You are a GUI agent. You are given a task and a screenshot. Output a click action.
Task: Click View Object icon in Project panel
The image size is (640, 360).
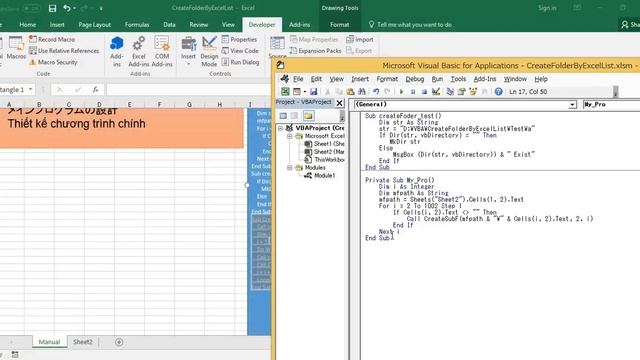point(294,116)
